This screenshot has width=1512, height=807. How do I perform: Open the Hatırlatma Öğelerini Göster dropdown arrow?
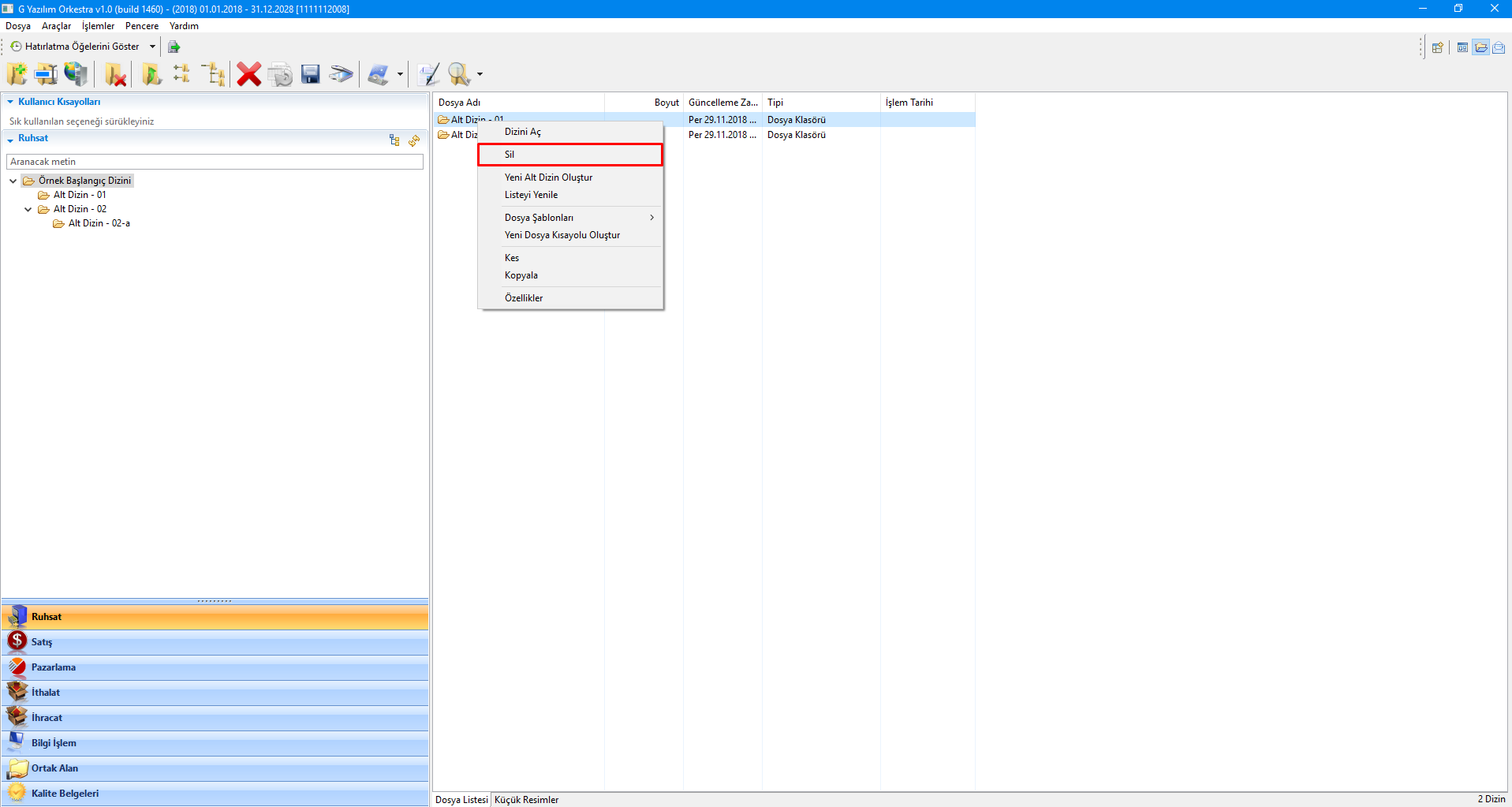coord(152,47)
